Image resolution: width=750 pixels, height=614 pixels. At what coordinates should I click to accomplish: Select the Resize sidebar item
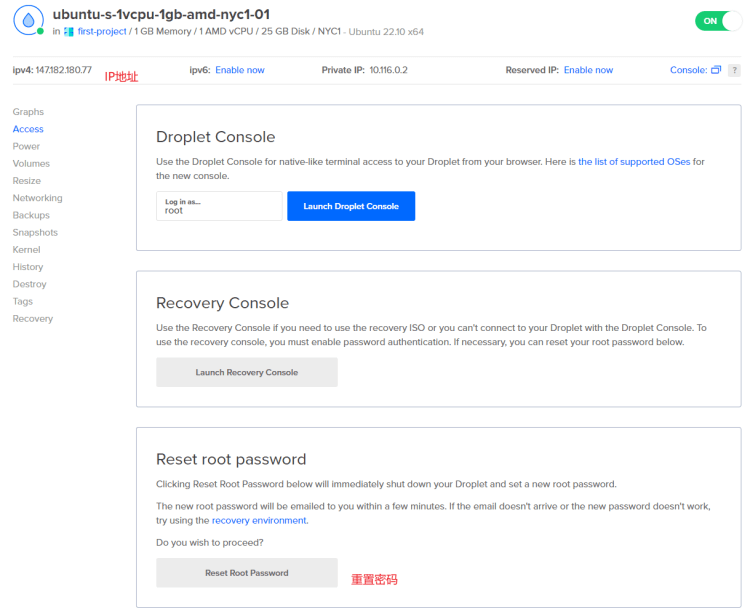(27, 181)
